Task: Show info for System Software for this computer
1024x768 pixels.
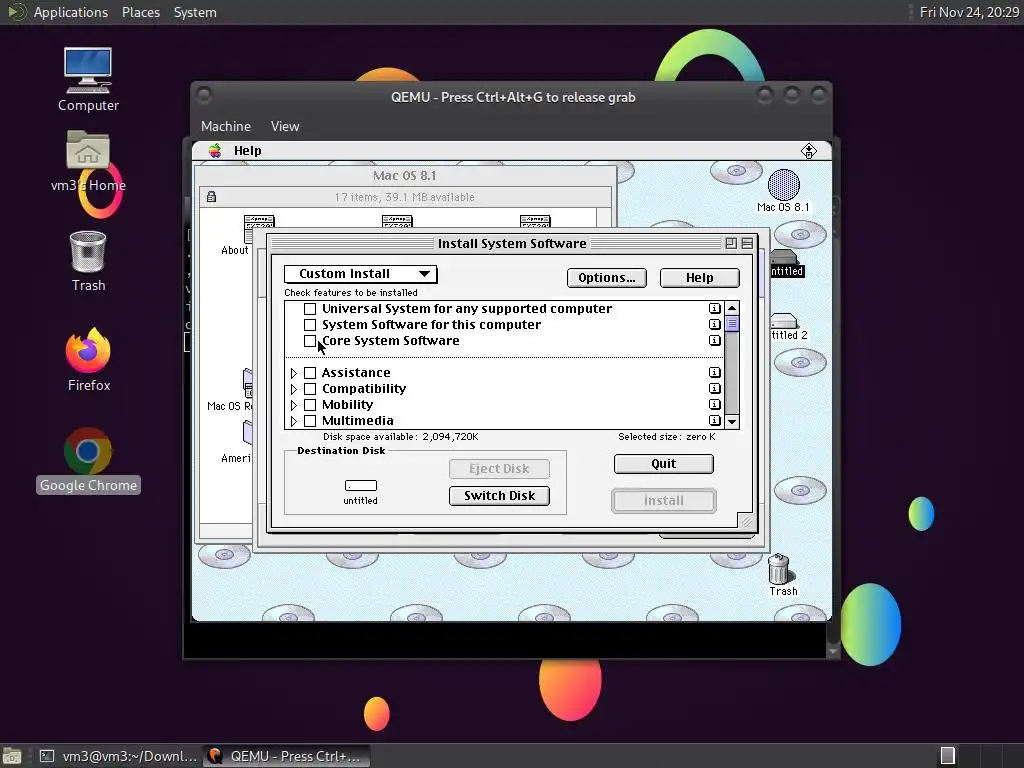Action: tap(714, 325)
